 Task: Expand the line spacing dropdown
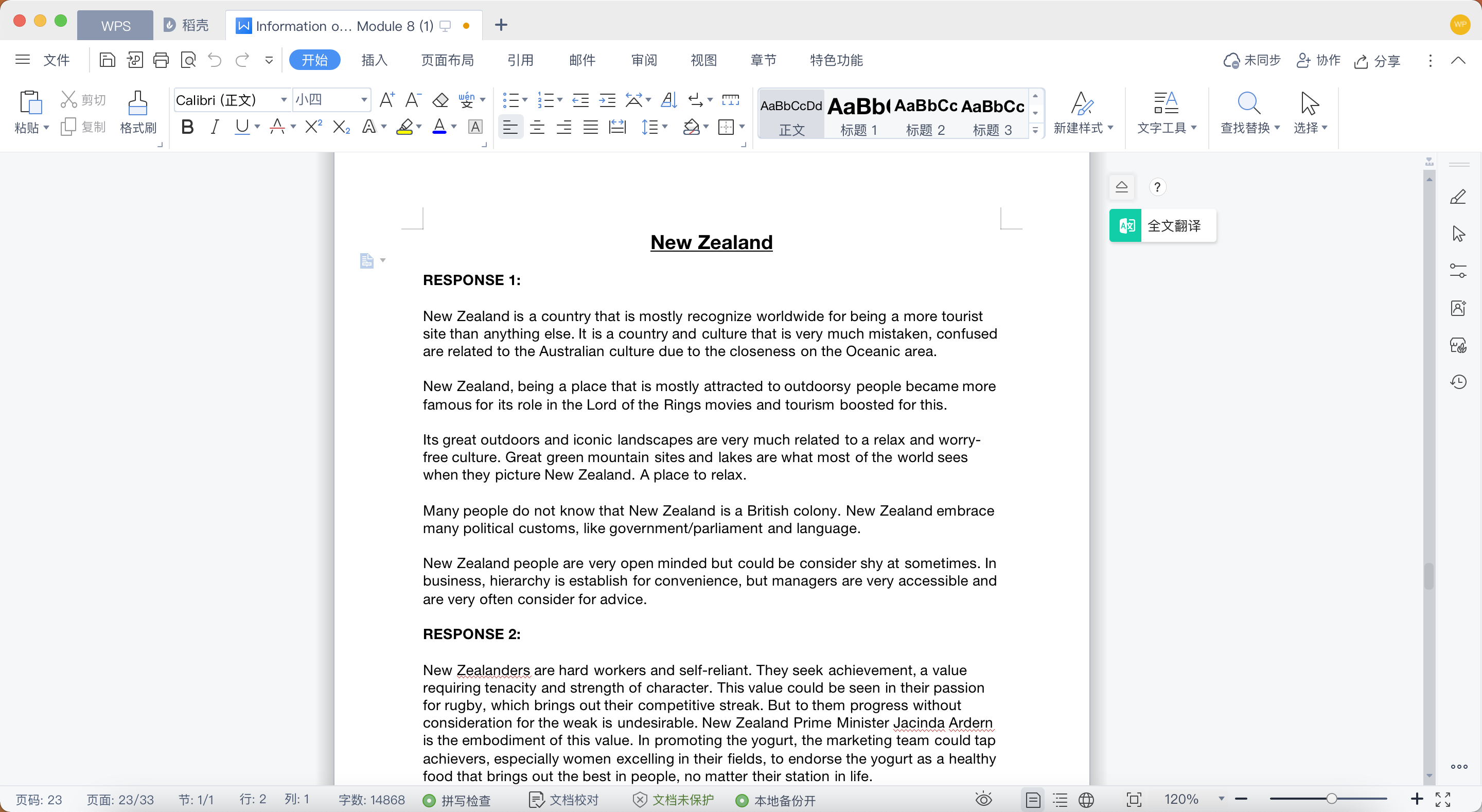665,127
